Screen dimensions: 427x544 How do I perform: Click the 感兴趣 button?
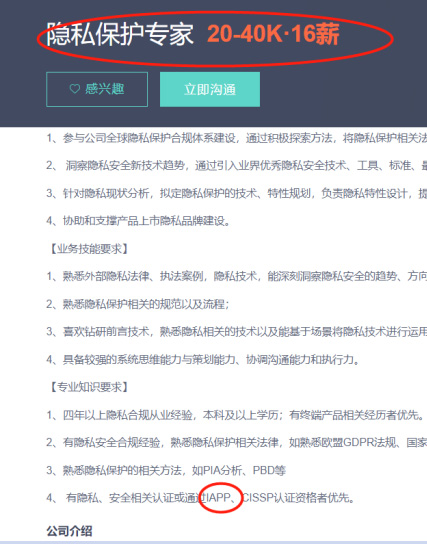coord(97,90)
